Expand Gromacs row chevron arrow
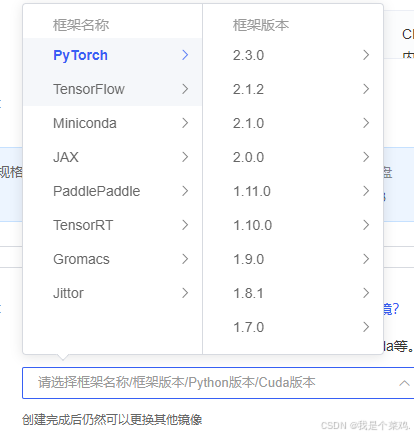The image size is (414, 437). coord(185,259)
